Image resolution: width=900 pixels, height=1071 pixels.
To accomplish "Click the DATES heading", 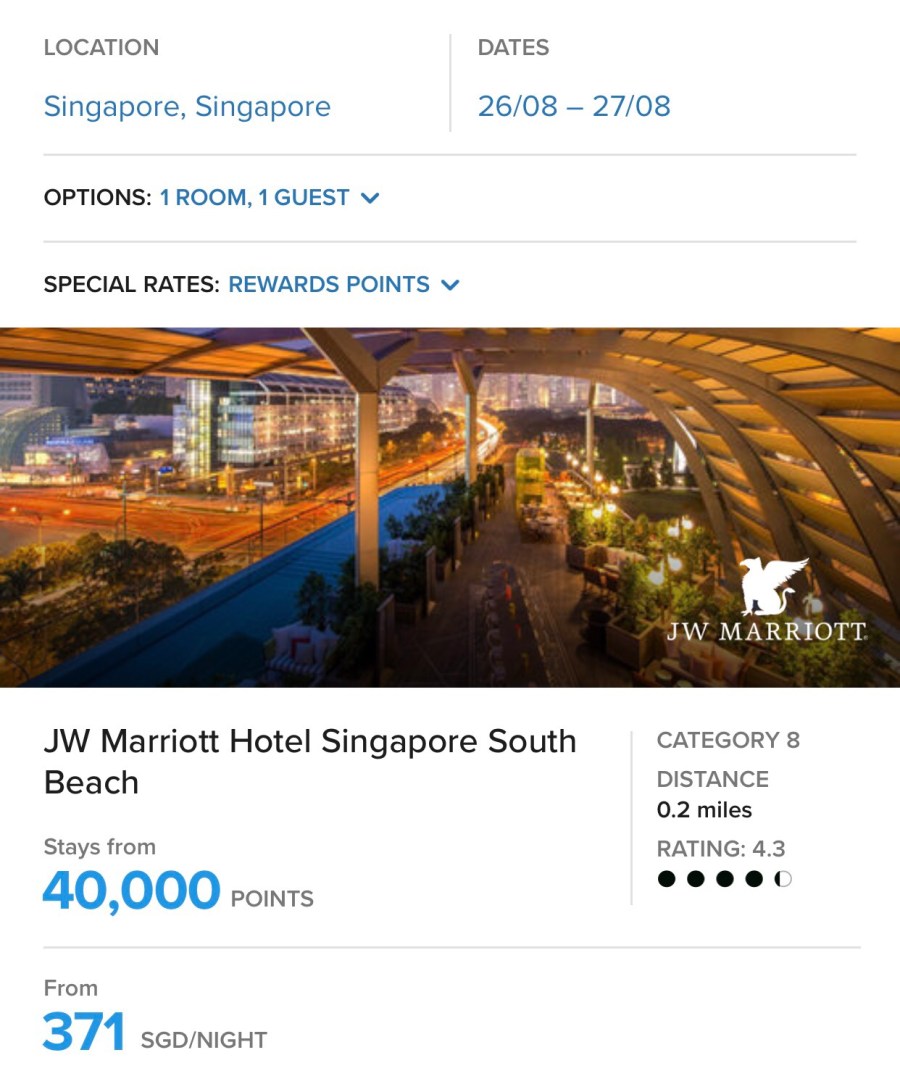I will point(513,48).
